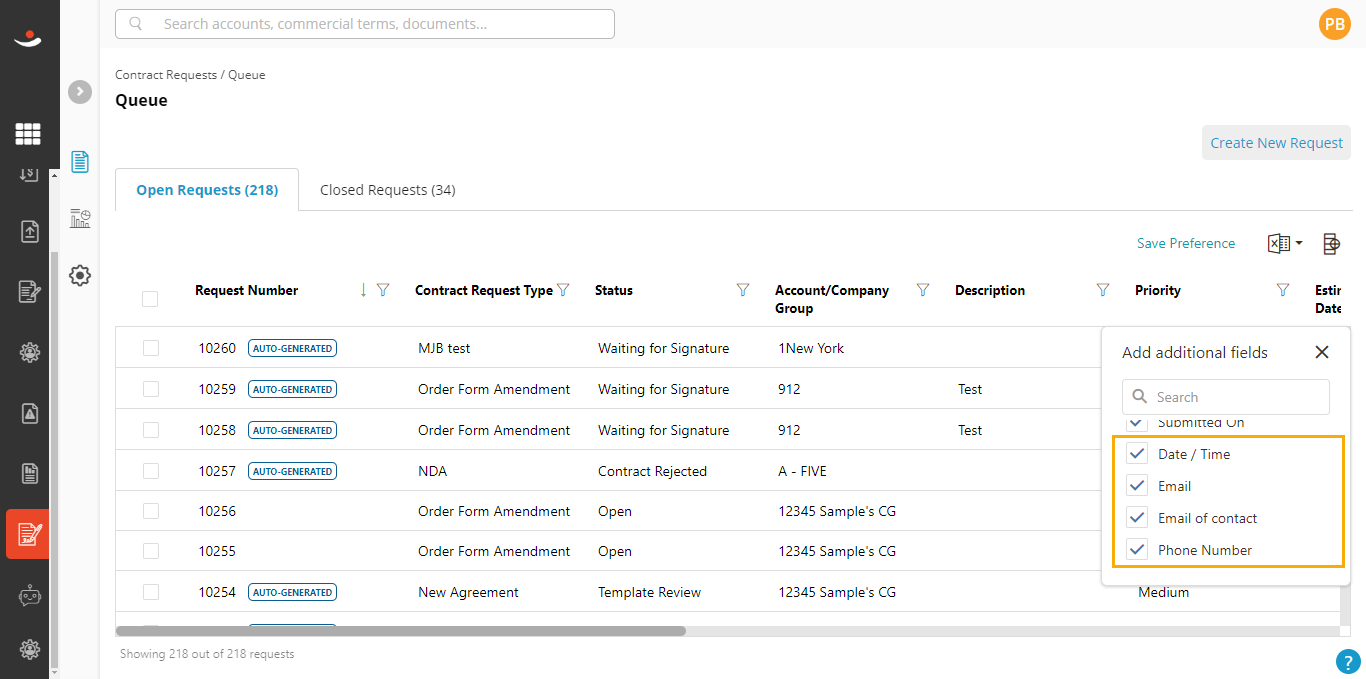Open request number 10260
1366x679 pixels.
click(x=217, y=348)
